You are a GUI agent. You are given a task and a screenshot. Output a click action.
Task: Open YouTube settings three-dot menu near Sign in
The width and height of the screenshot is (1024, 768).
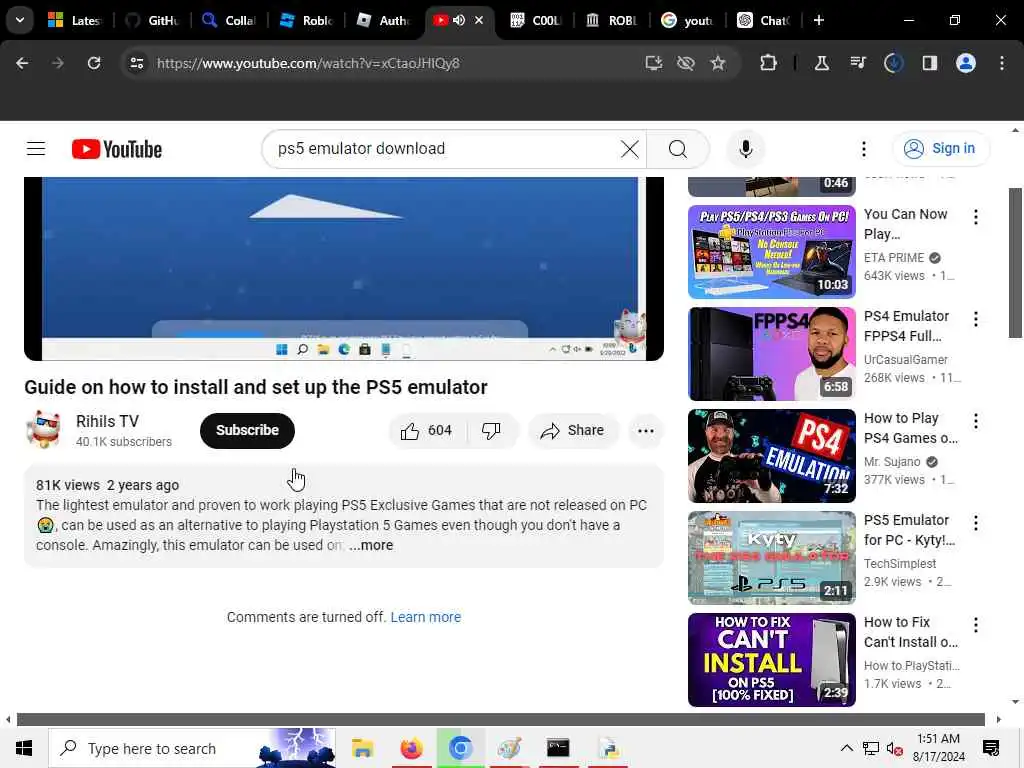tap(863, 149)
